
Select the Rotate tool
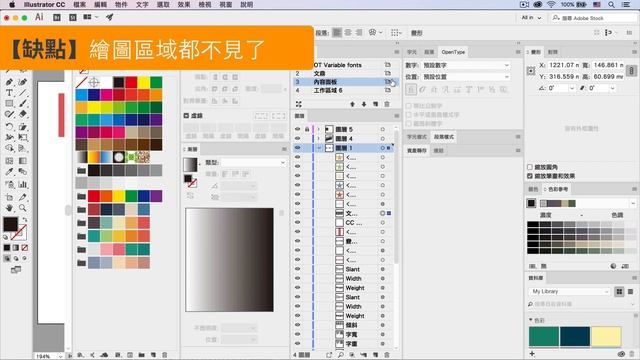[9, 127]
